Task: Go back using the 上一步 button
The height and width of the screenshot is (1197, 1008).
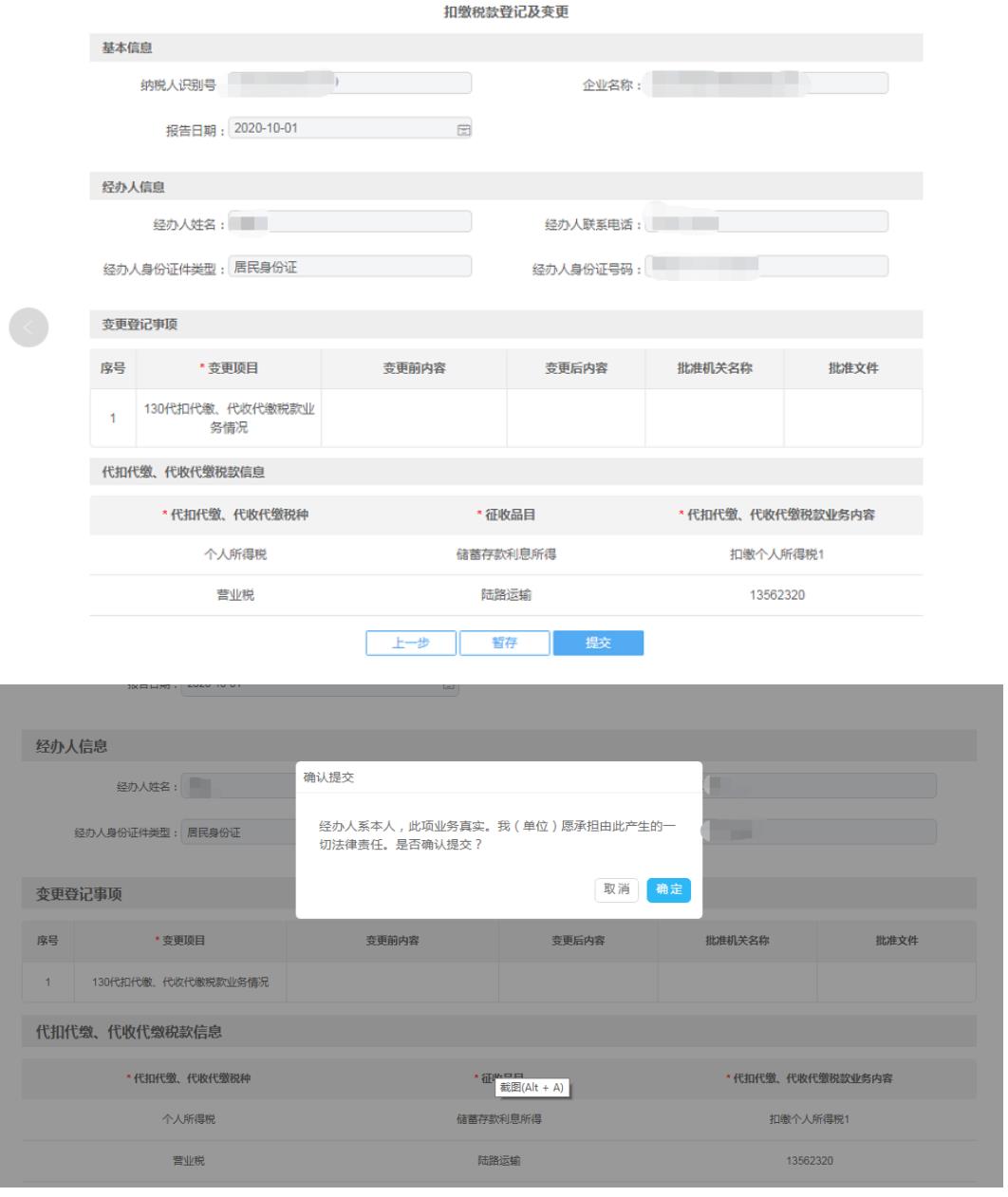Action: (411, 643)
